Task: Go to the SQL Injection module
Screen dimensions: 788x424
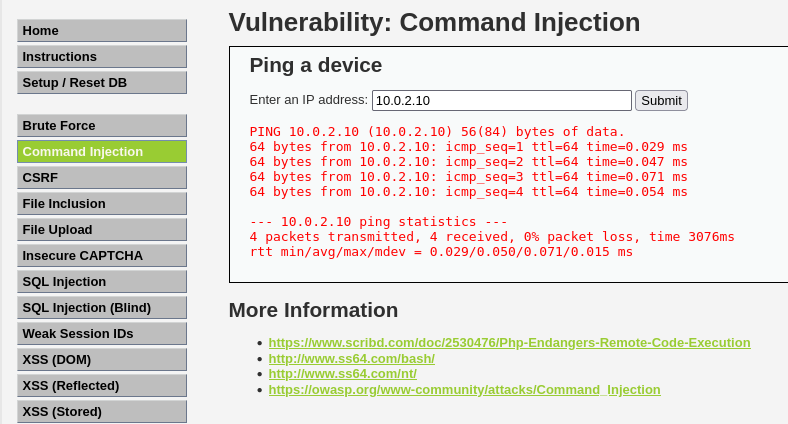Action: (x=101, y=282)
